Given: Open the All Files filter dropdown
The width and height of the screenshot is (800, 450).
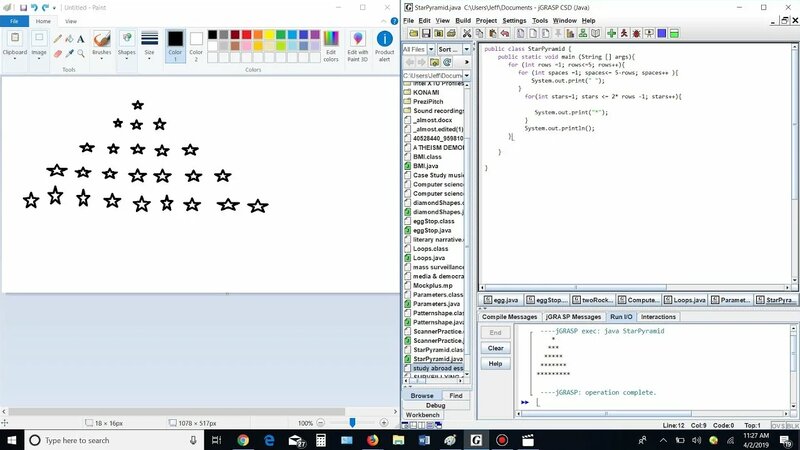Looking at the screenshot, I should pyautogui.click(x=431, y=49).
